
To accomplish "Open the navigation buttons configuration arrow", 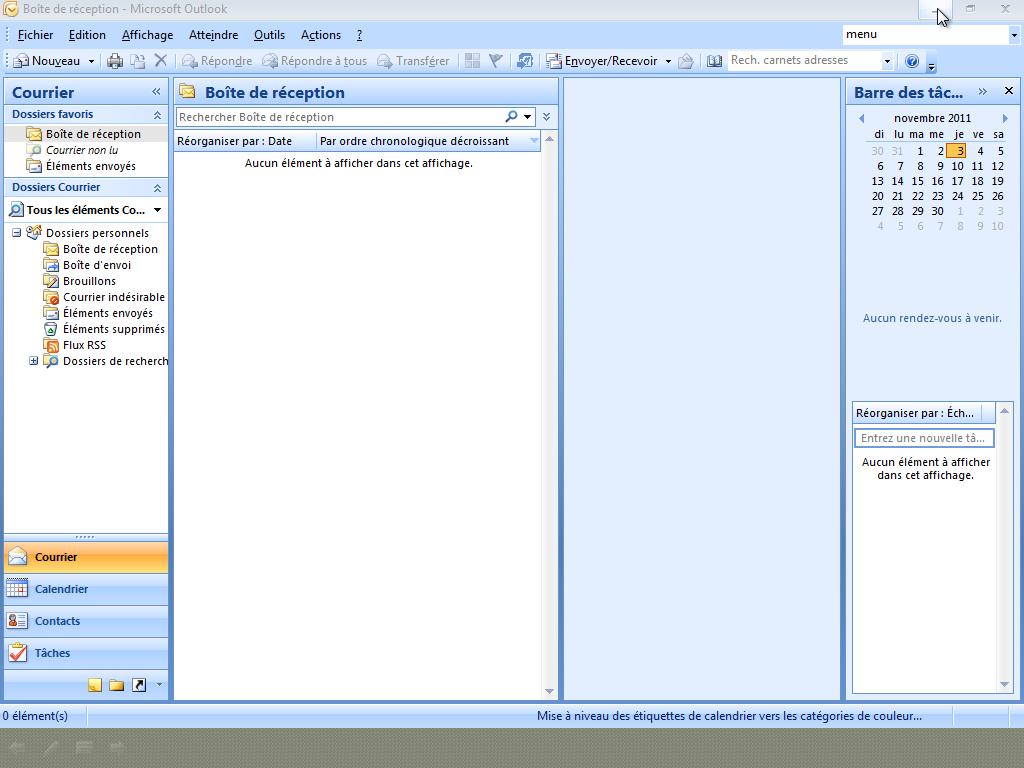I will click(x=159, y=685).
